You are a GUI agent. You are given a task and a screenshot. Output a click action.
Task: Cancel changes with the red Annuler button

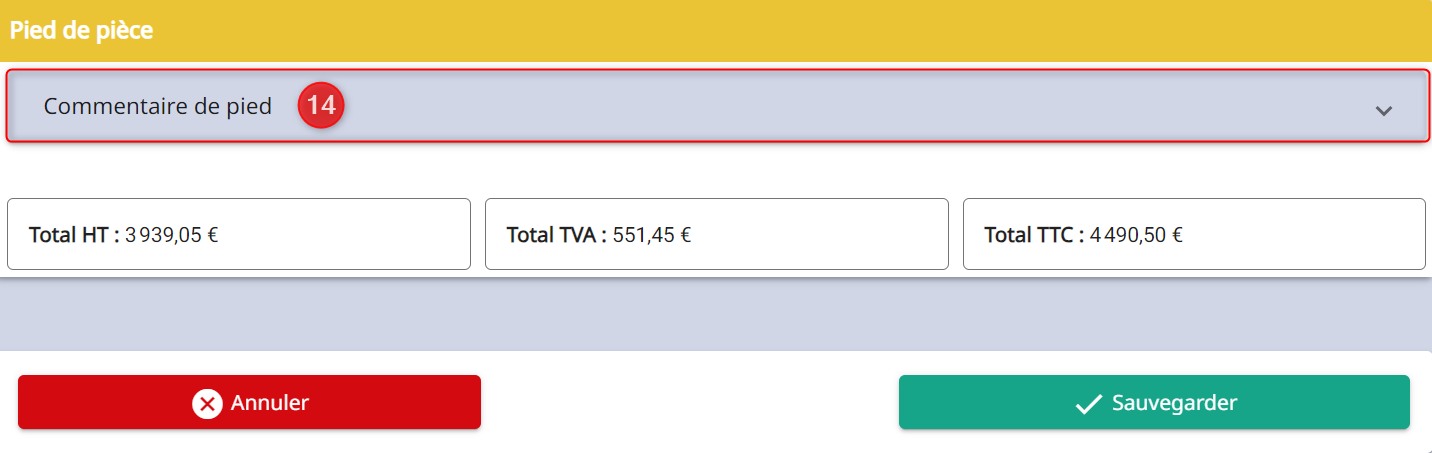[x=249, y=402]
